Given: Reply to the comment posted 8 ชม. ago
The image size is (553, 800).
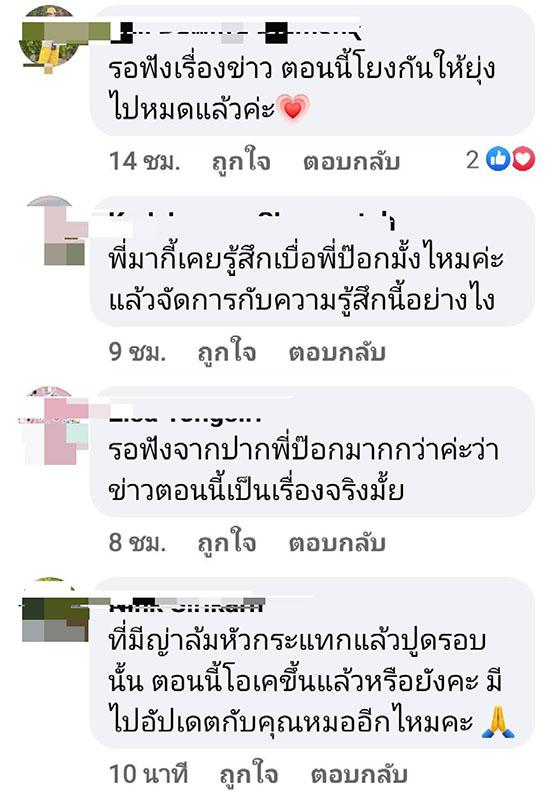Looking at the screenshot, I should pyautogui.click(x=337, y=543).
